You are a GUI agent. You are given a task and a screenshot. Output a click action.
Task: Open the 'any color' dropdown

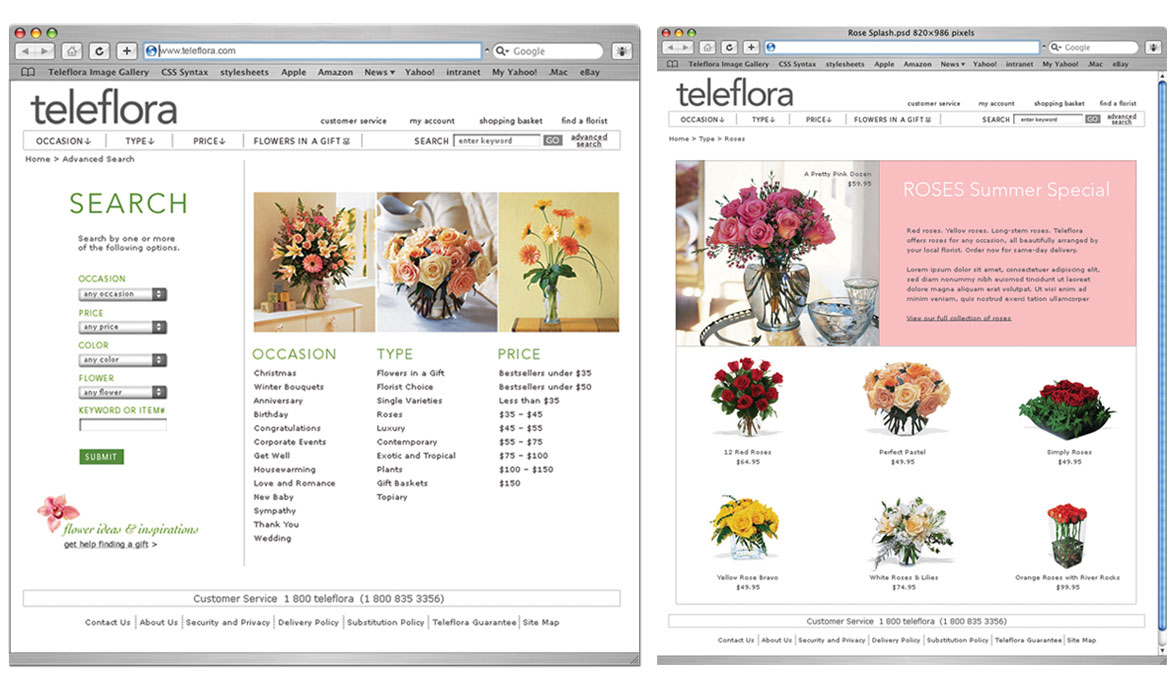coord(122,360)
